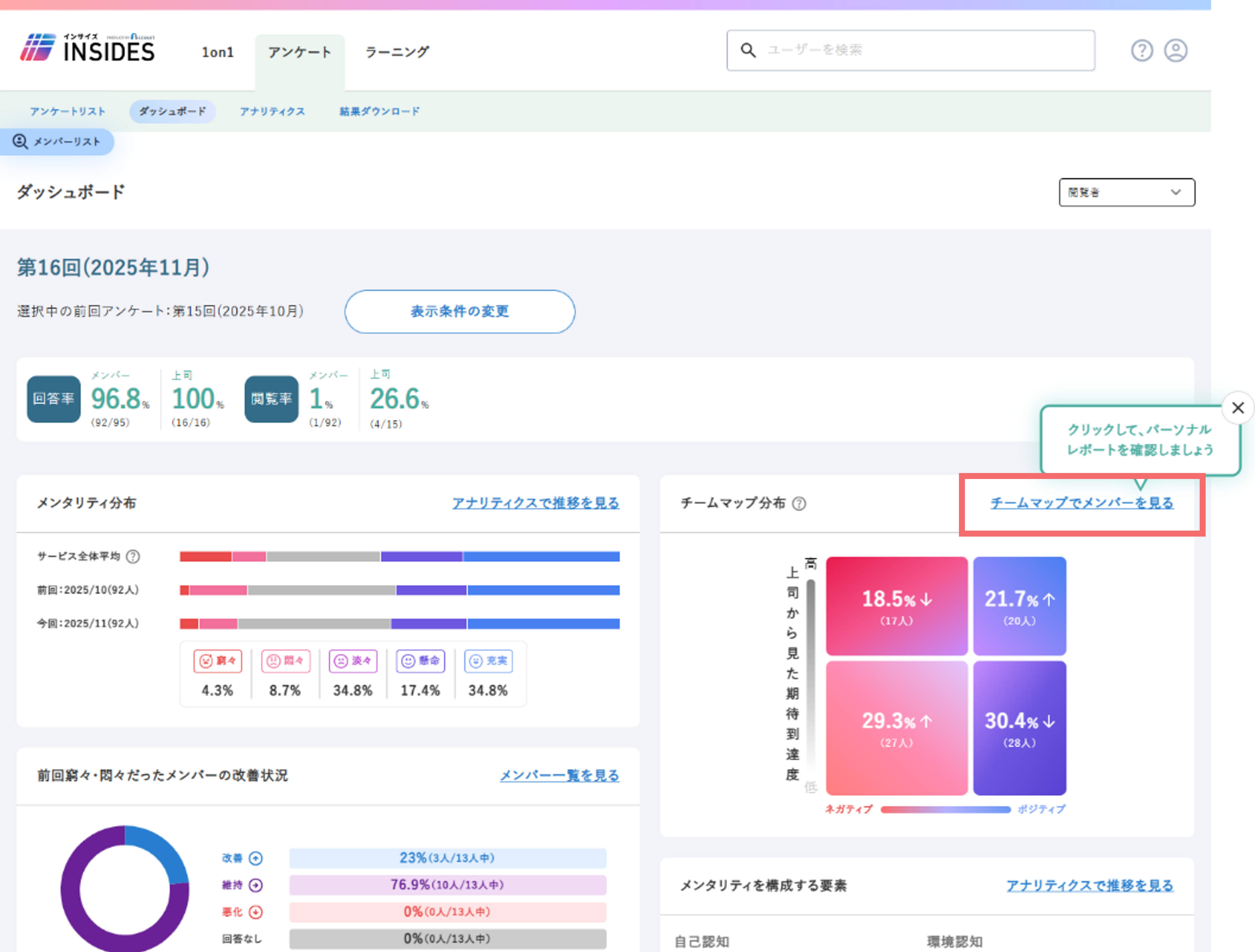Go to アンケートリスト sub-tab

click(68, 111)
